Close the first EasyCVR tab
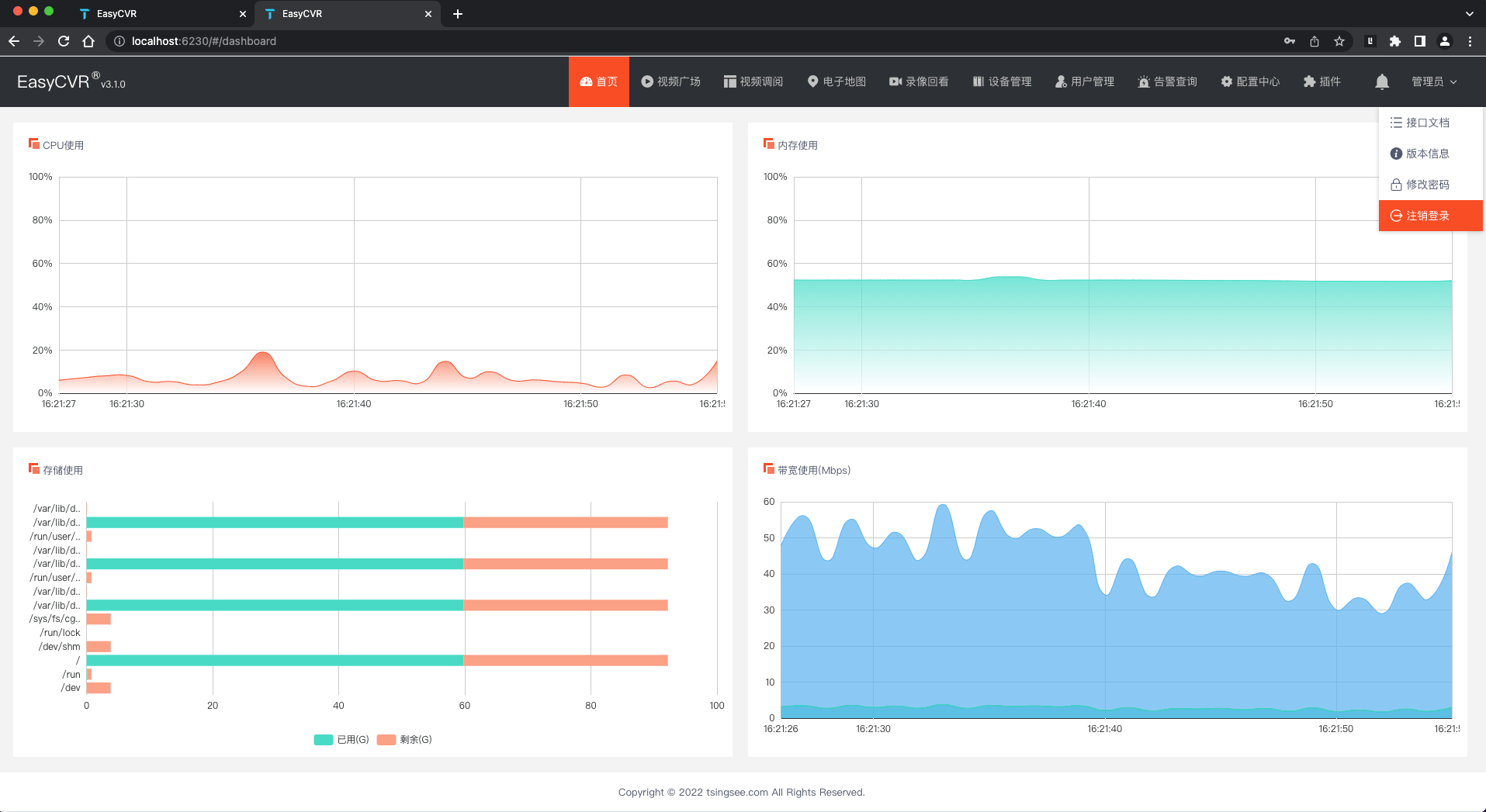Viewport: 1486px width, 812px height. [243, 14]
